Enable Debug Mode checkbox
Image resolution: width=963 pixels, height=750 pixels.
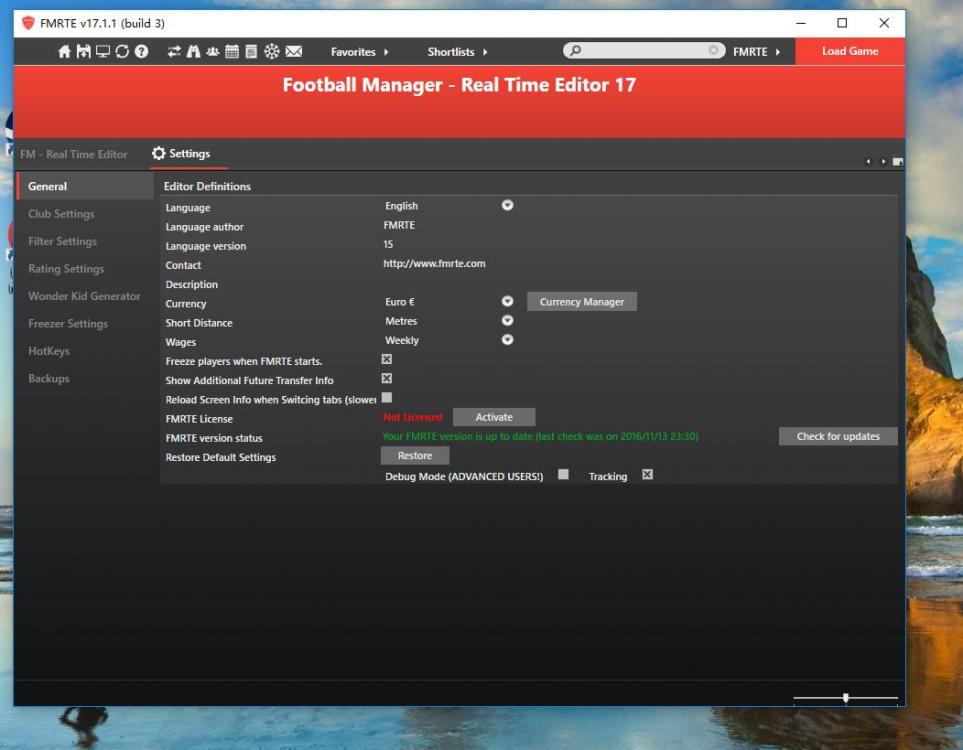click(563, 475)
